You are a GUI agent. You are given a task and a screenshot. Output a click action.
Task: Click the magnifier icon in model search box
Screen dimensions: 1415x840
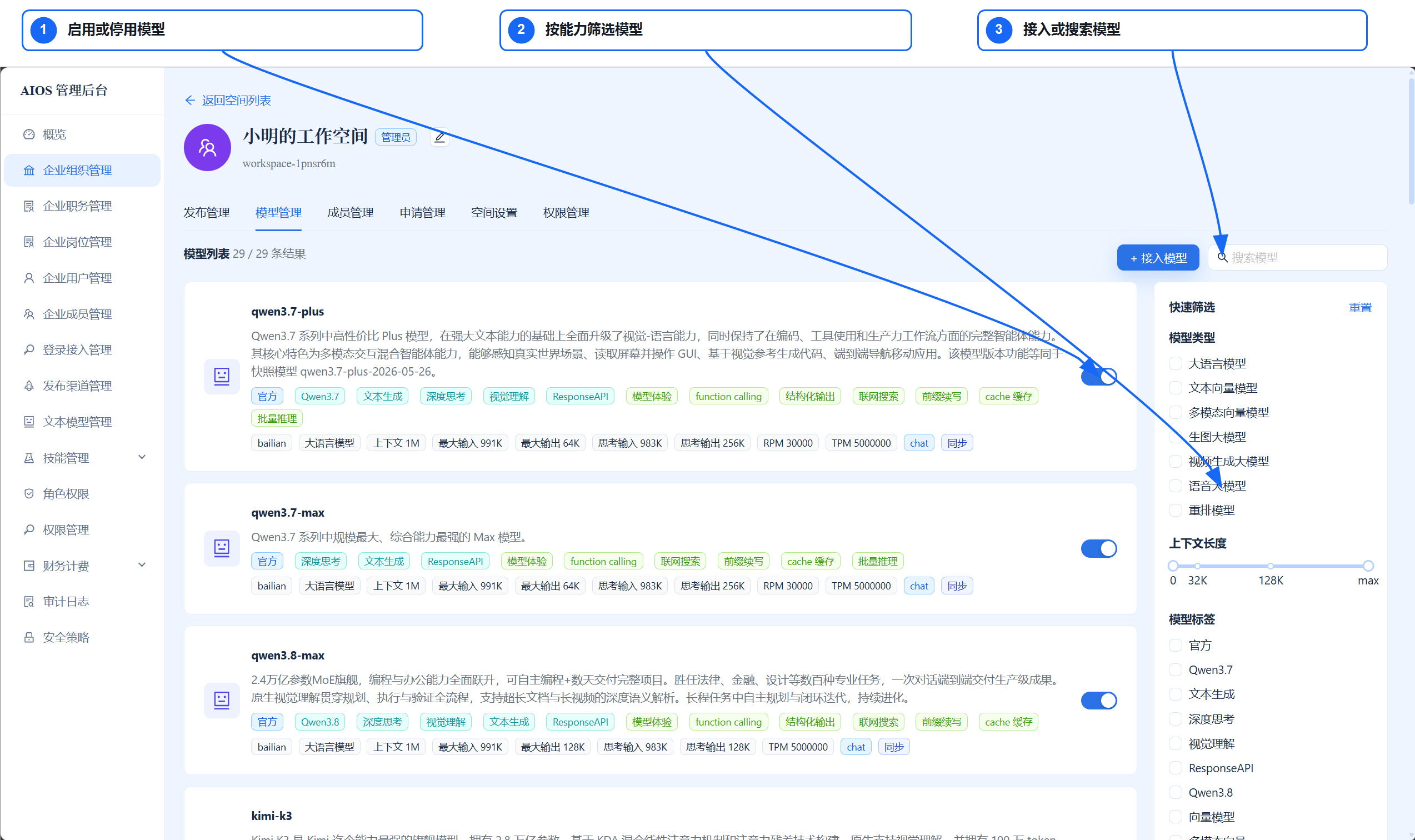(x=1223, y=258)
